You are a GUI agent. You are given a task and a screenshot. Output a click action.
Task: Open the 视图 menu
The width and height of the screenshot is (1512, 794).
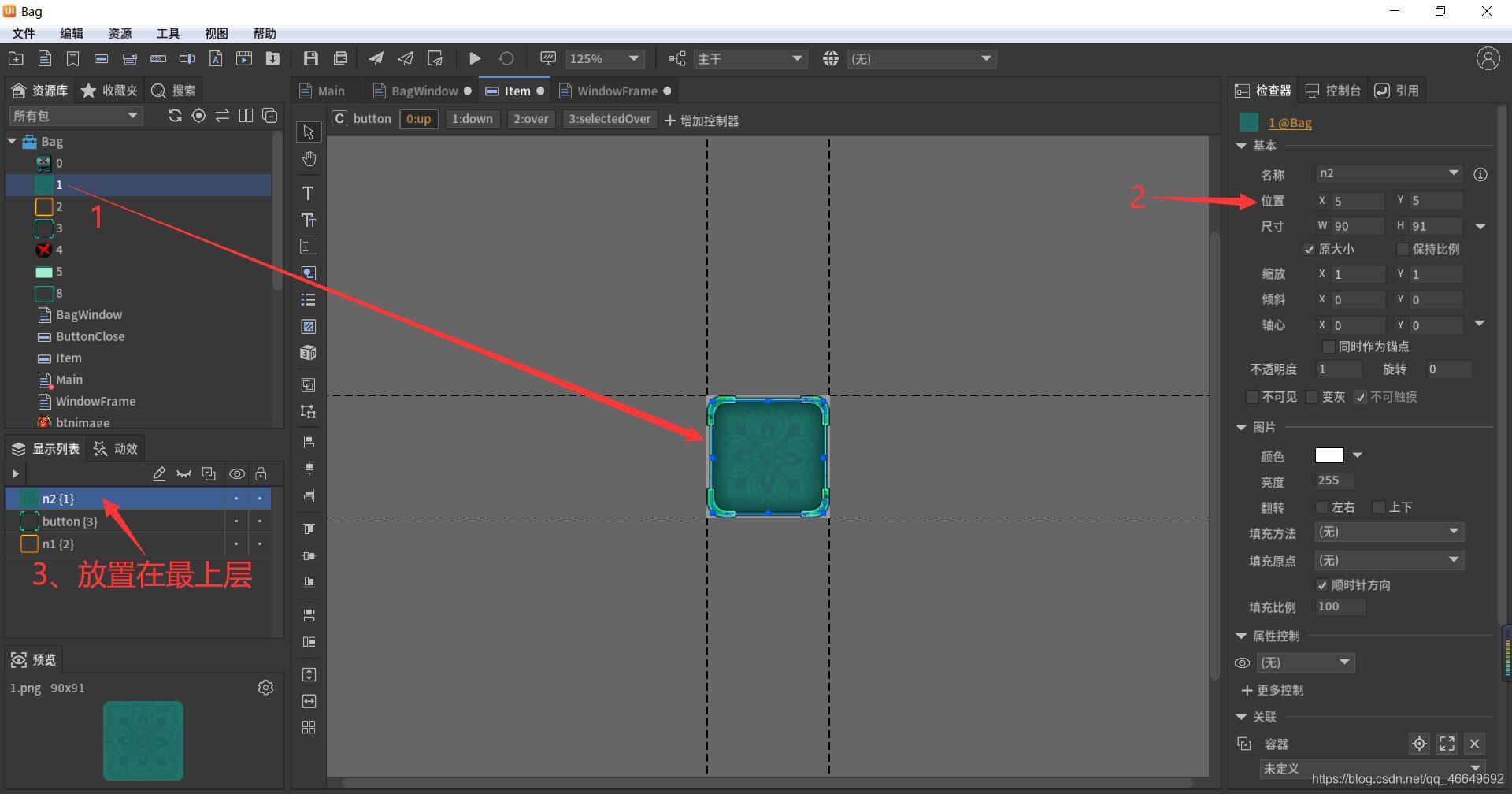216,33
